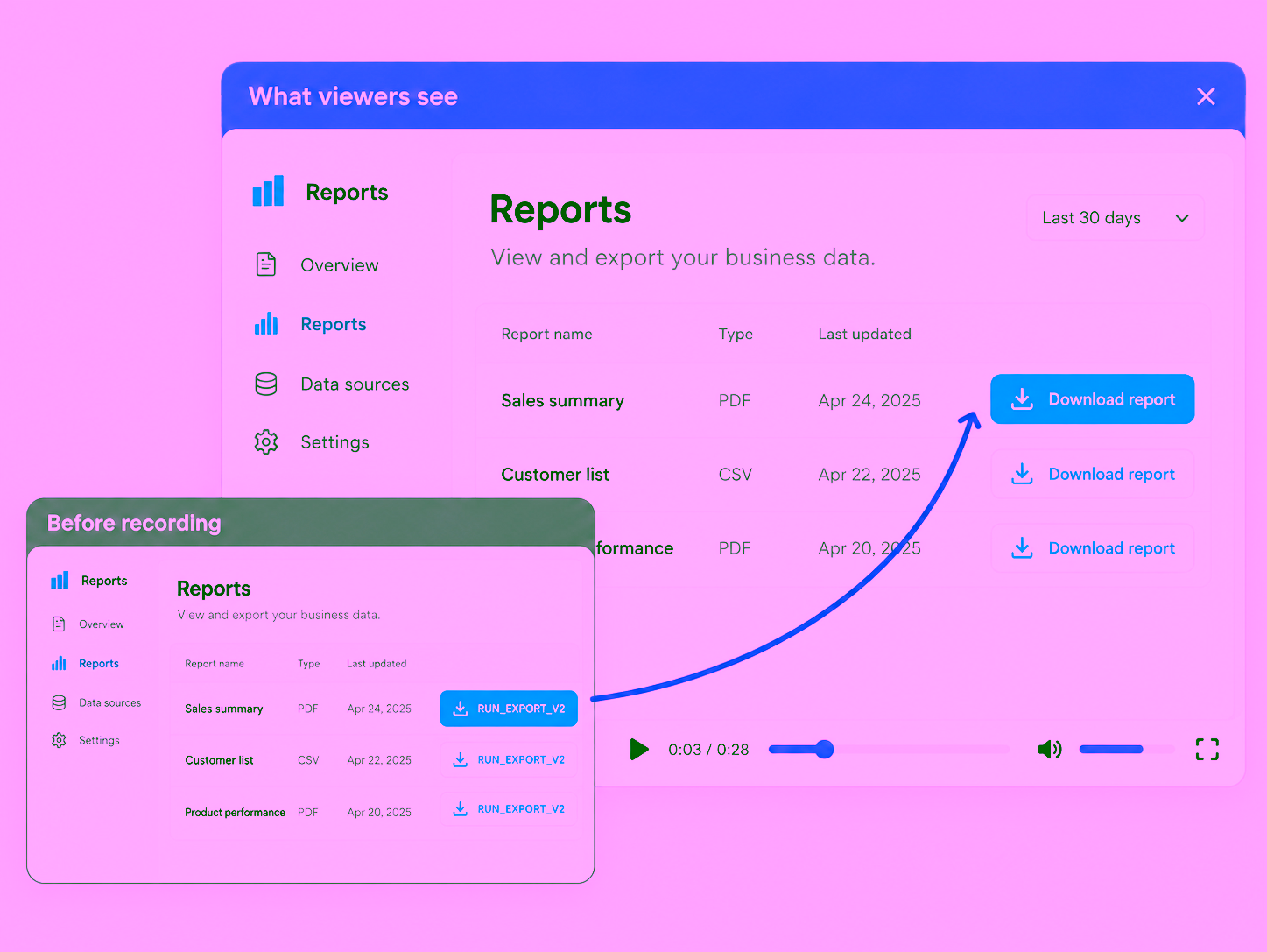The height and width of the screenshot is (952, 1267).
Task: Click download arrow icon in Sales summary button
Action: pos(1022,399)
